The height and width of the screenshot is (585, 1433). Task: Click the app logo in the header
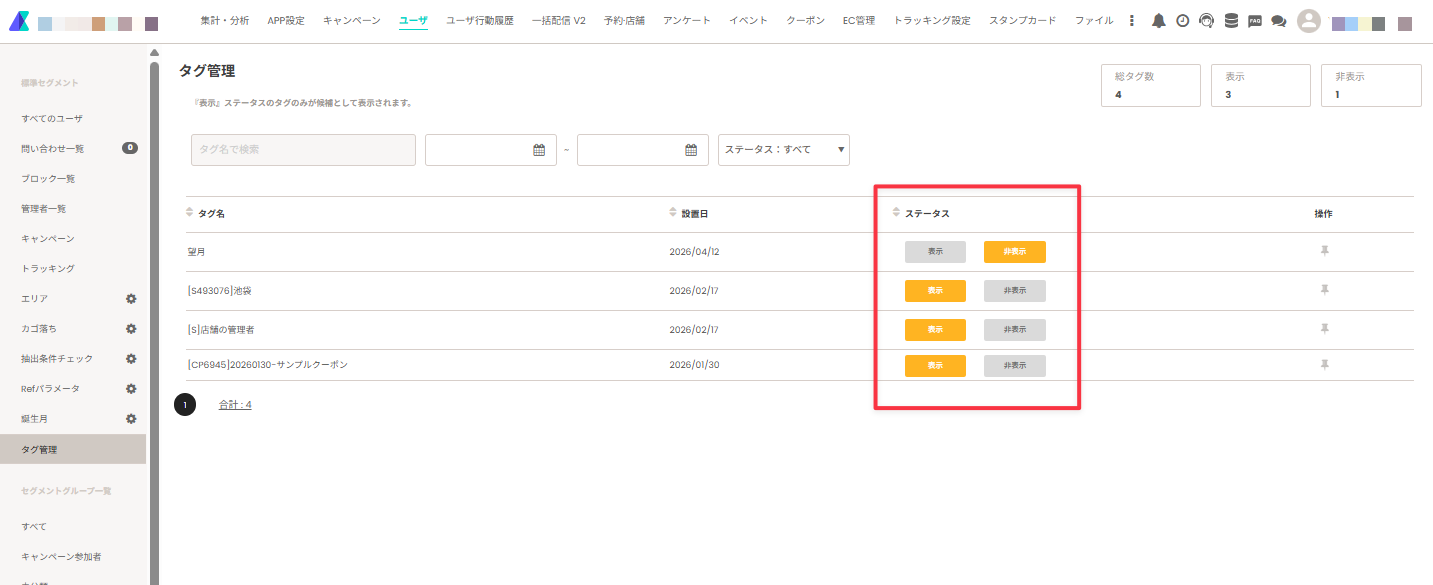coord(19,21)
